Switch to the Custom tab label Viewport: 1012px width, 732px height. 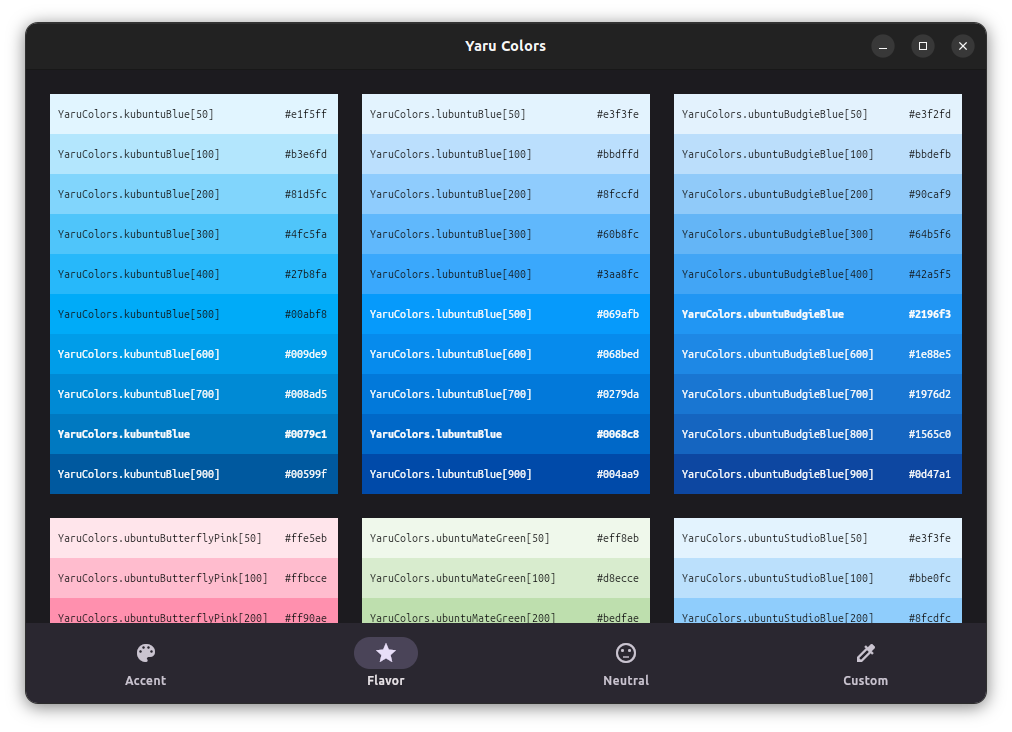pos(865,680)
